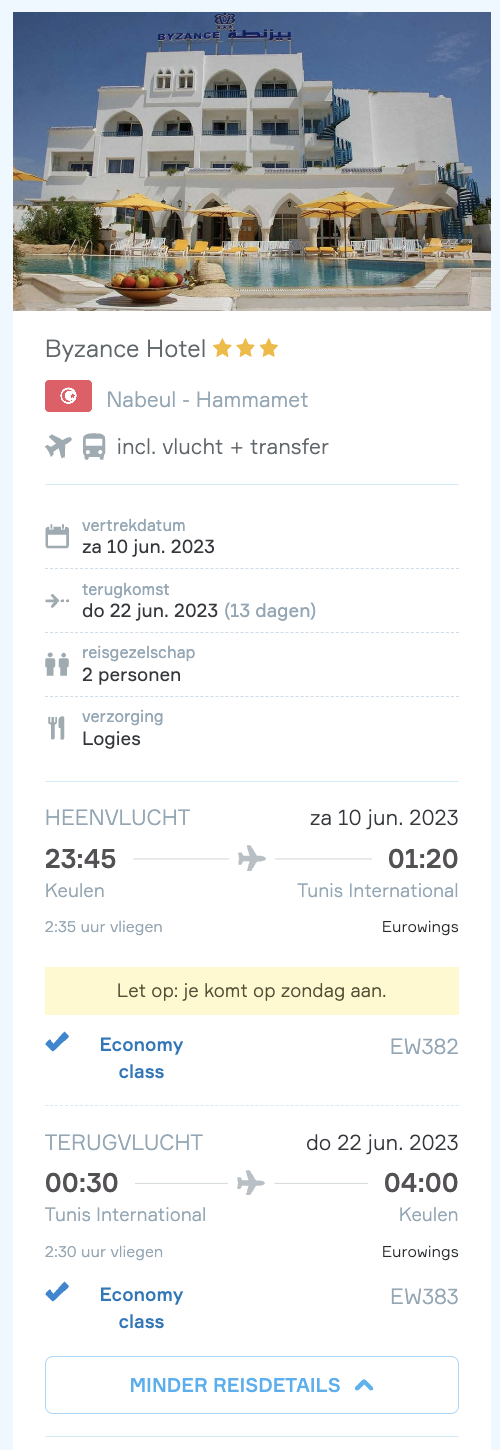Click the bus transfer icon
Screen dimensions: 500x1450
[94, 446]
